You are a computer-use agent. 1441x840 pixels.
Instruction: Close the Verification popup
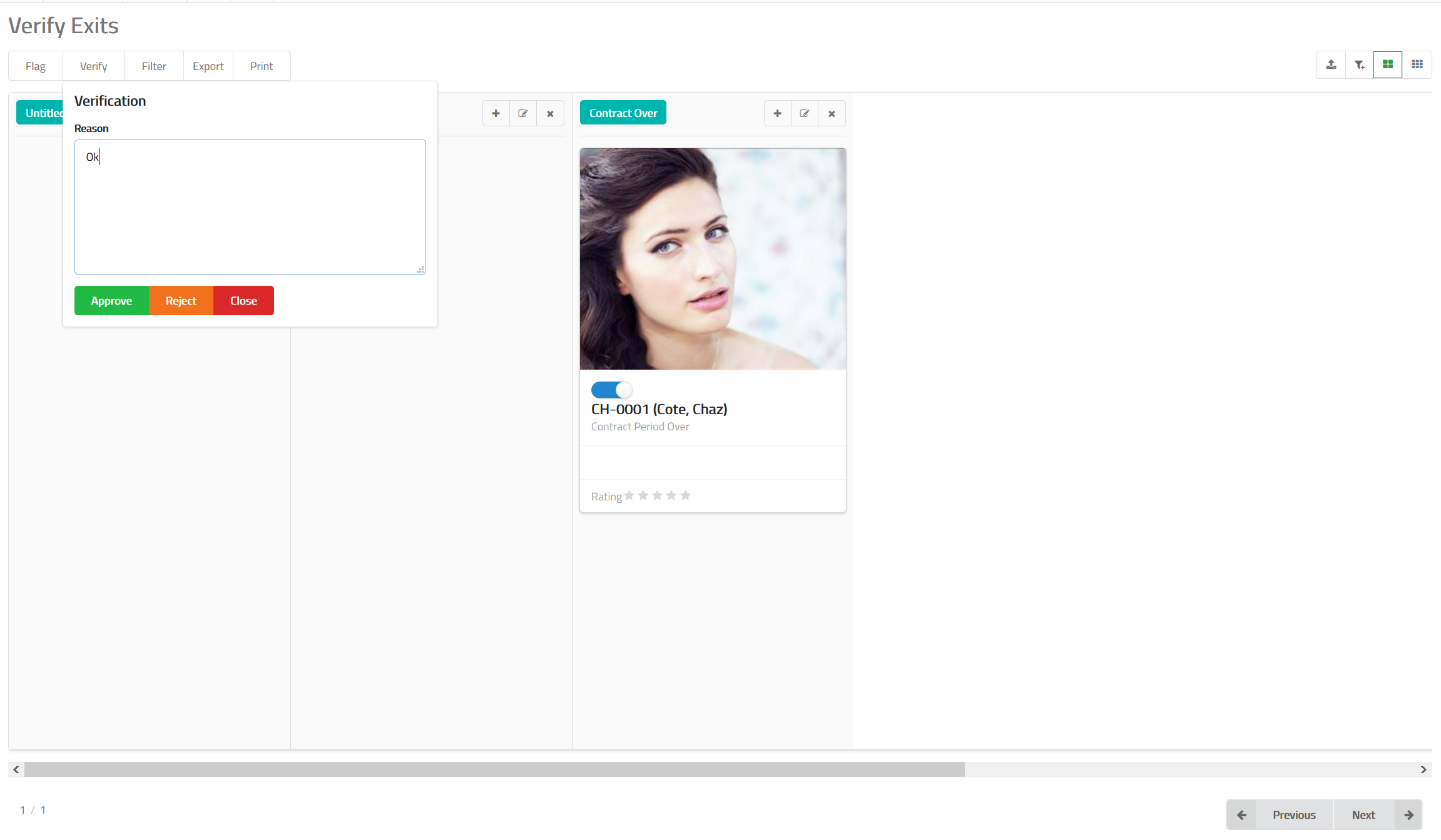[243, 301]
